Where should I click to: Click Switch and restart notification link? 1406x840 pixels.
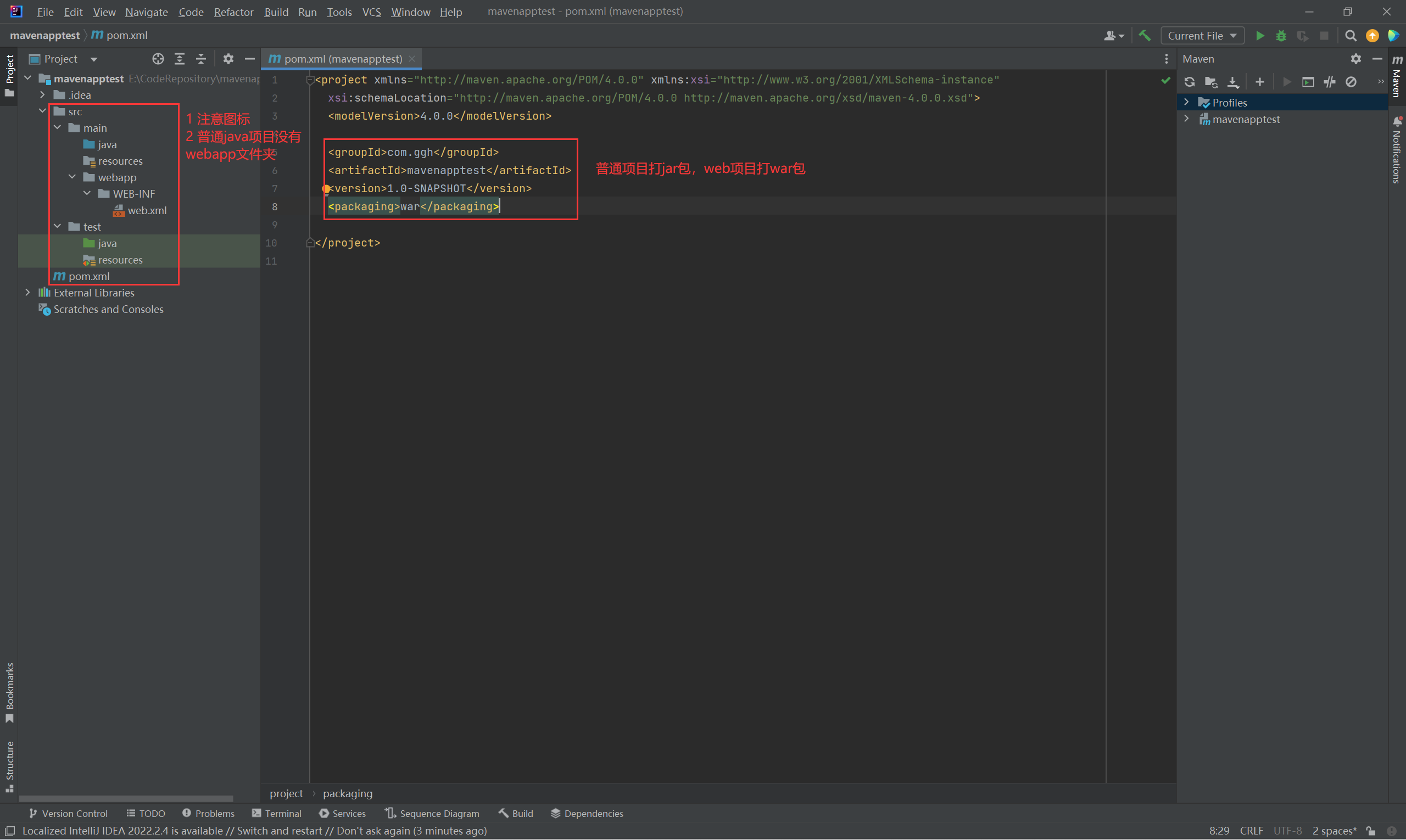point(279,831)
